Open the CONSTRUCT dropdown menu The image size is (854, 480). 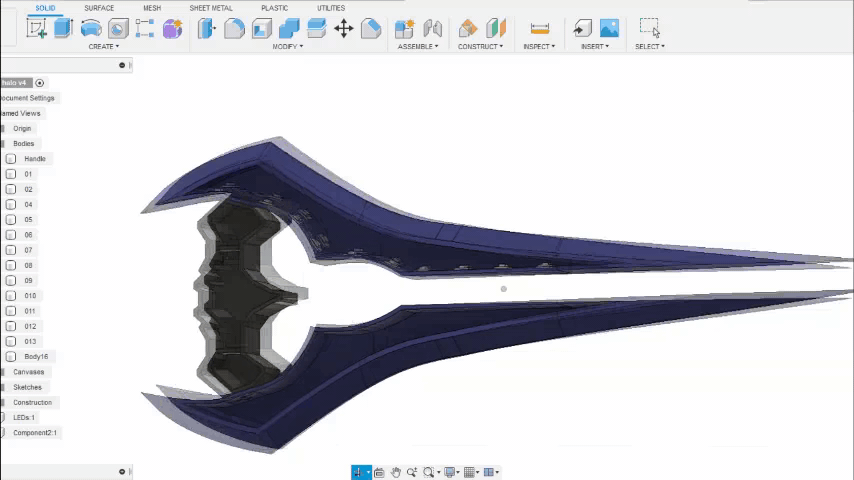pyautogui.click(x=480, y=47)
